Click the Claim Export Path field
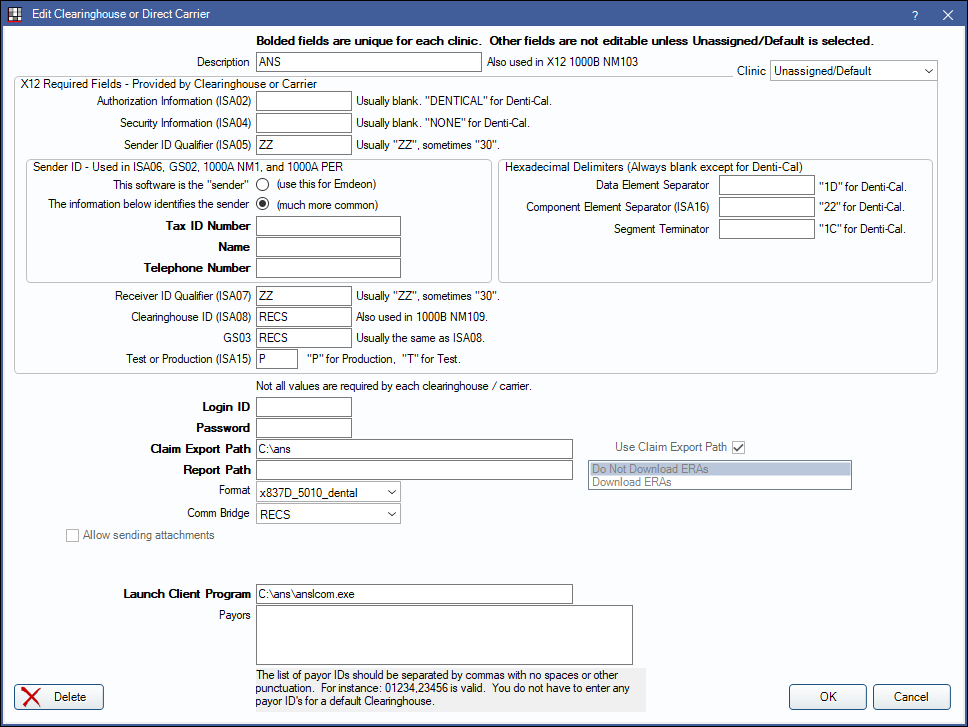968x727 pixels. (x=414, y=449)
